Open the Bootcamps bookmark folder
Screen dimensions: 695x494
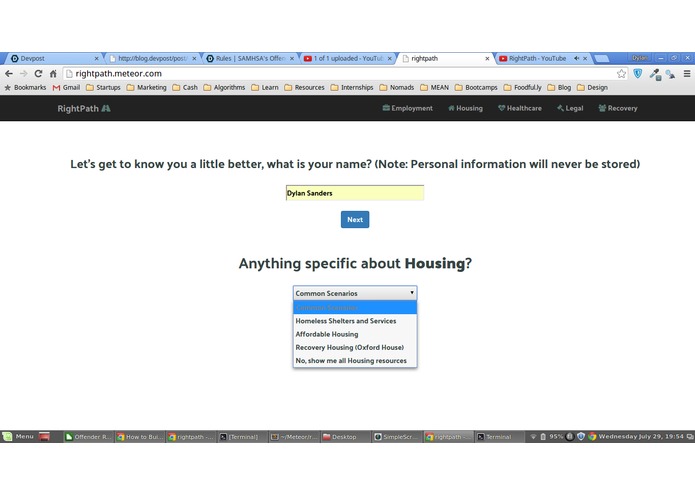point(476,87)
